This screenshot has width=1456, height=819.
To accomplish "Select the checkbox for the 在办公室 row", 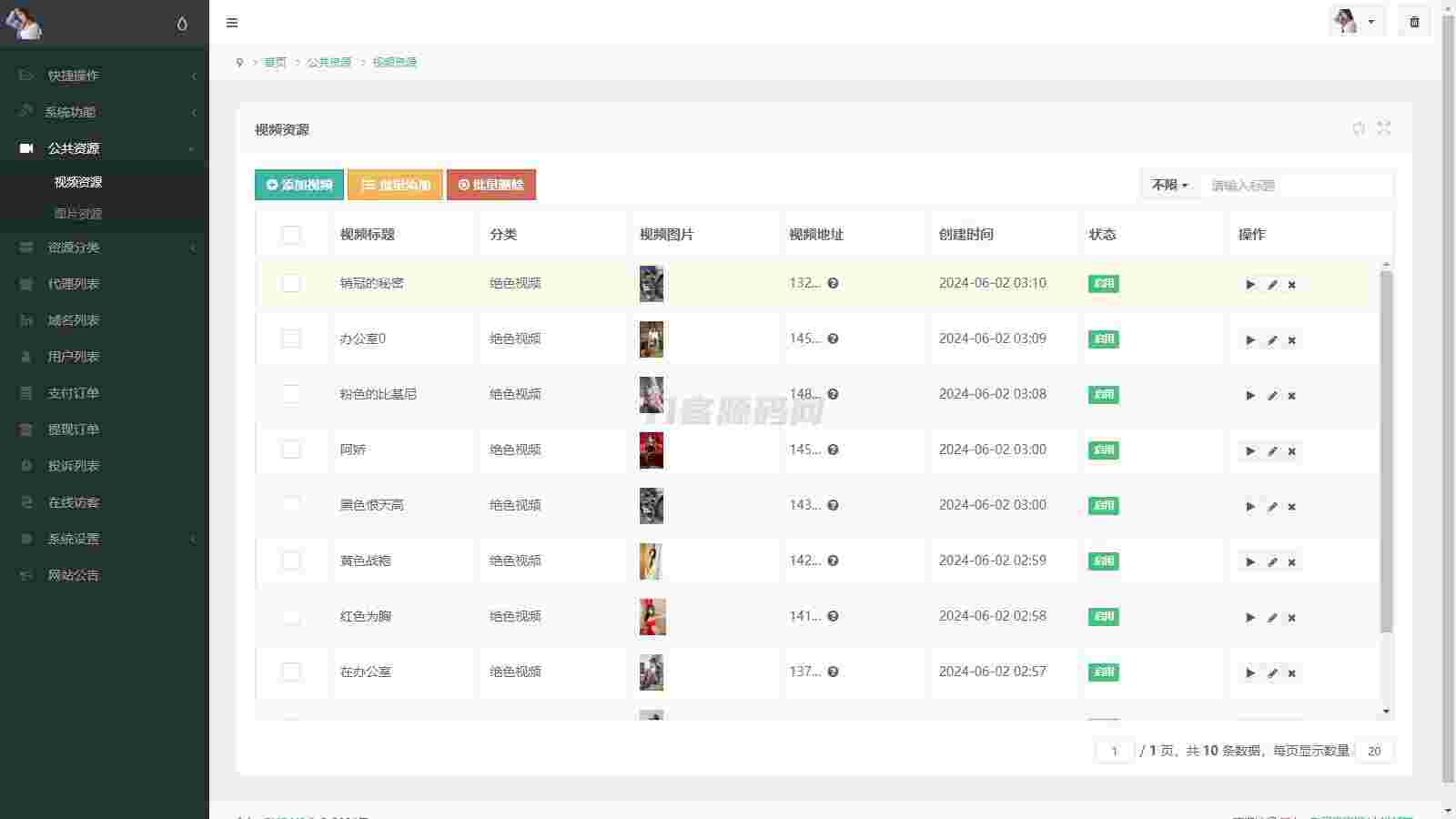I will (x=291, y=672).
